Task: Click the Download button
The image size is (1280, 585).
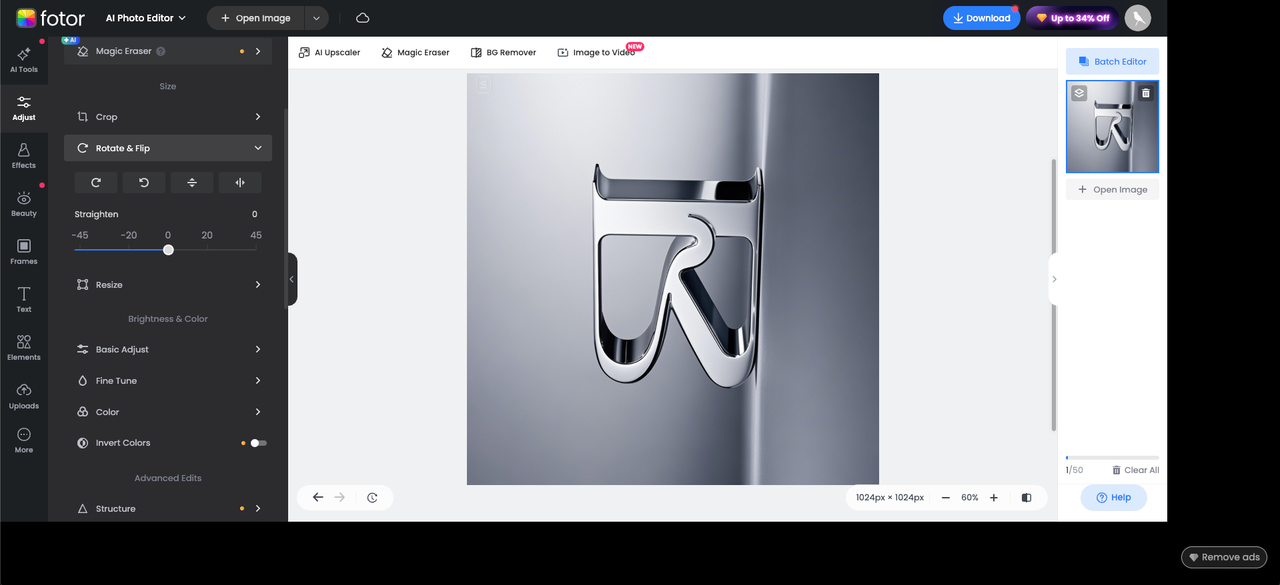Action: coord(981,18)
